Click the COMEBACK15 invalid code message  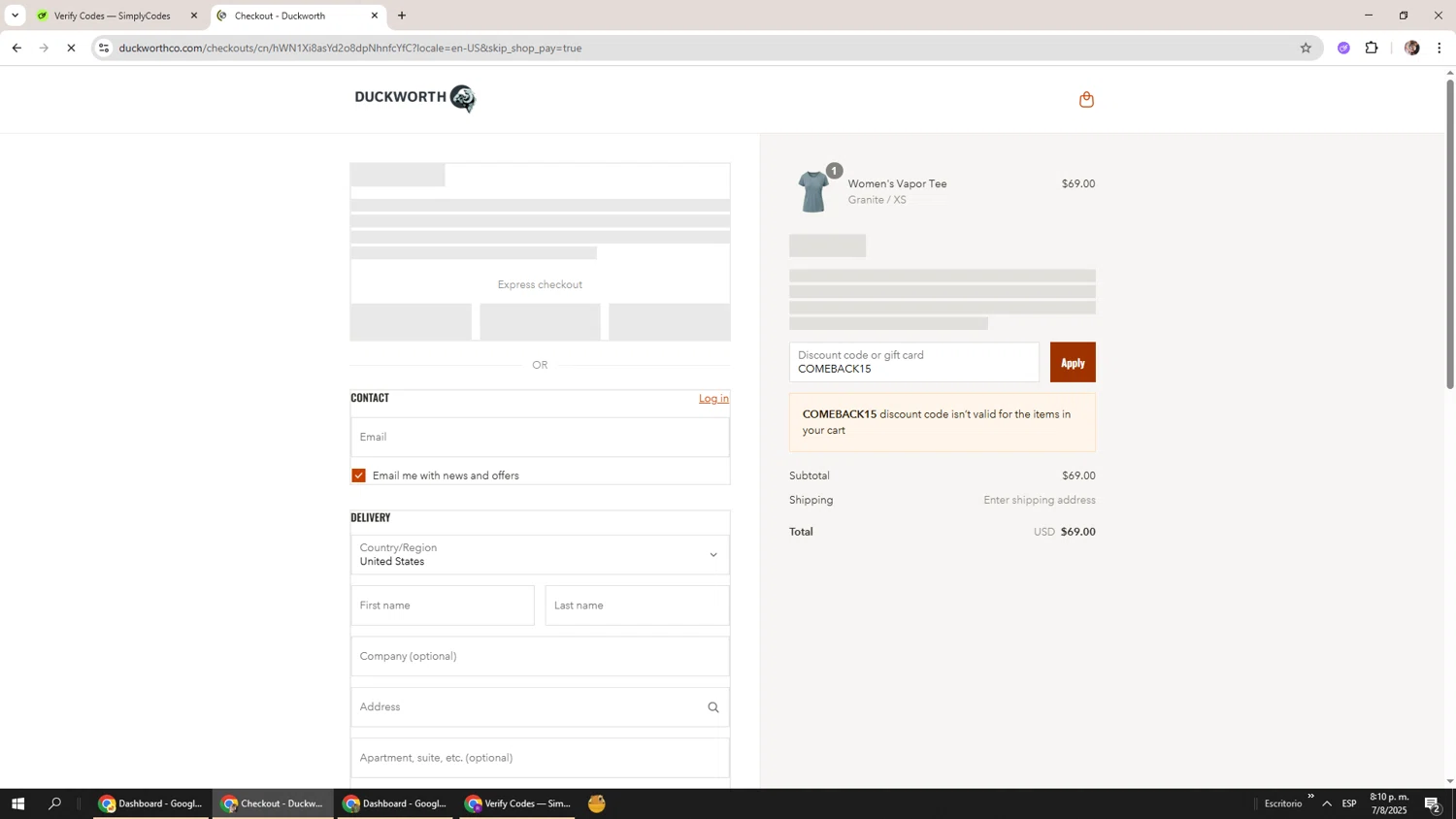(x=943, y=422)
